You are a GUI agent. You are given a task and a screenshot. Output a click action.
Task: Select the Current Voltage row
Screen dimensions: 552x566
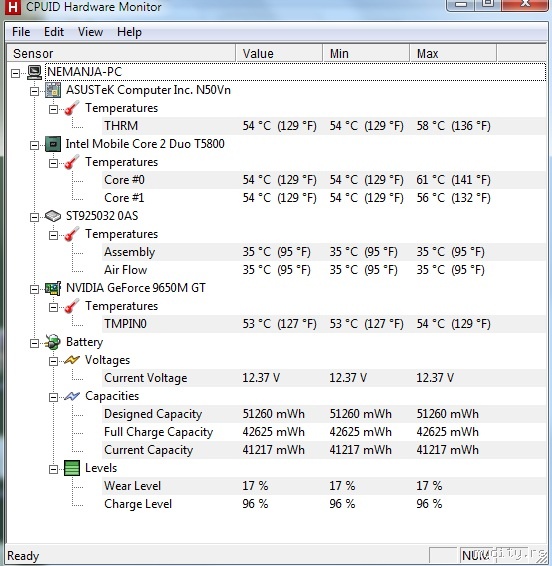324,378
